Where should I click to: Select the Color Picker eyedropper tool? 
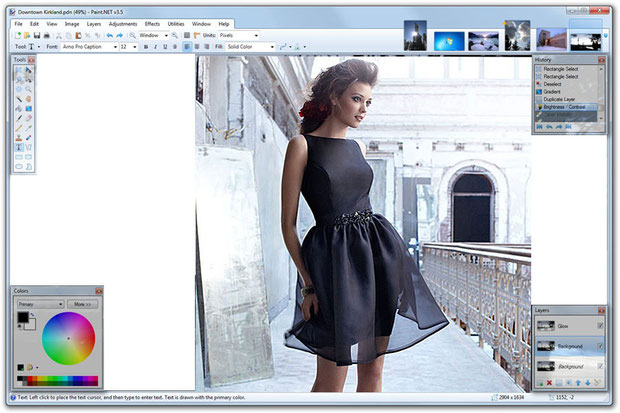click(x=28, y=128)
